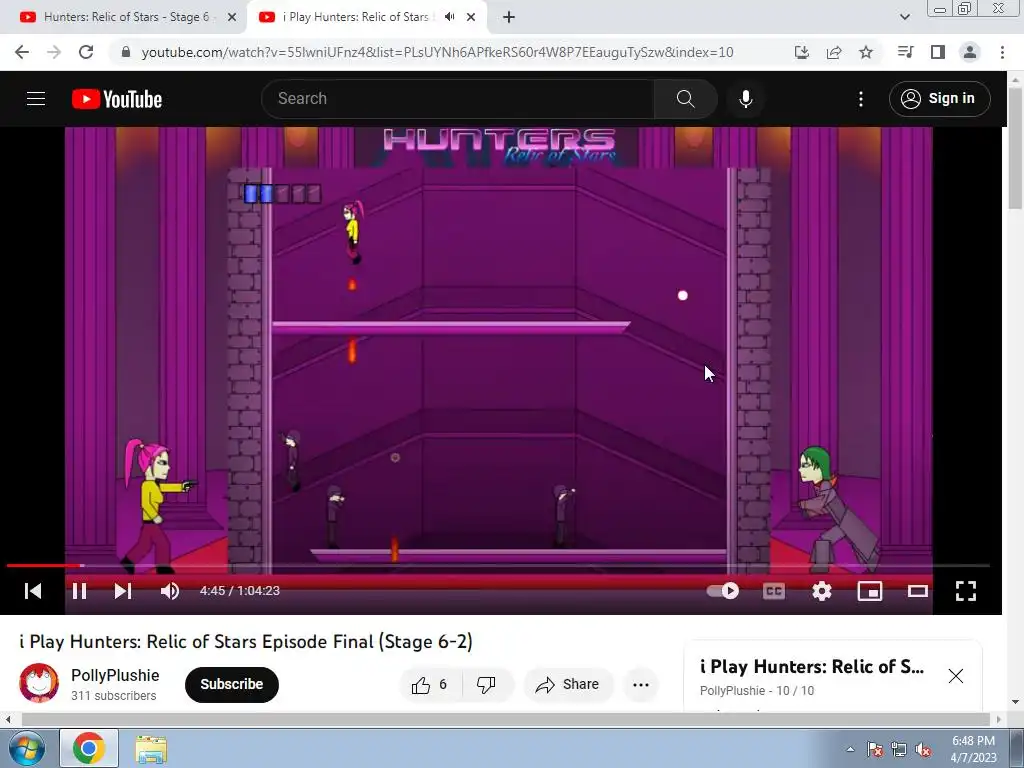Click the system volume tray icon
The image size is (1024, 768).
pos(923,749)
